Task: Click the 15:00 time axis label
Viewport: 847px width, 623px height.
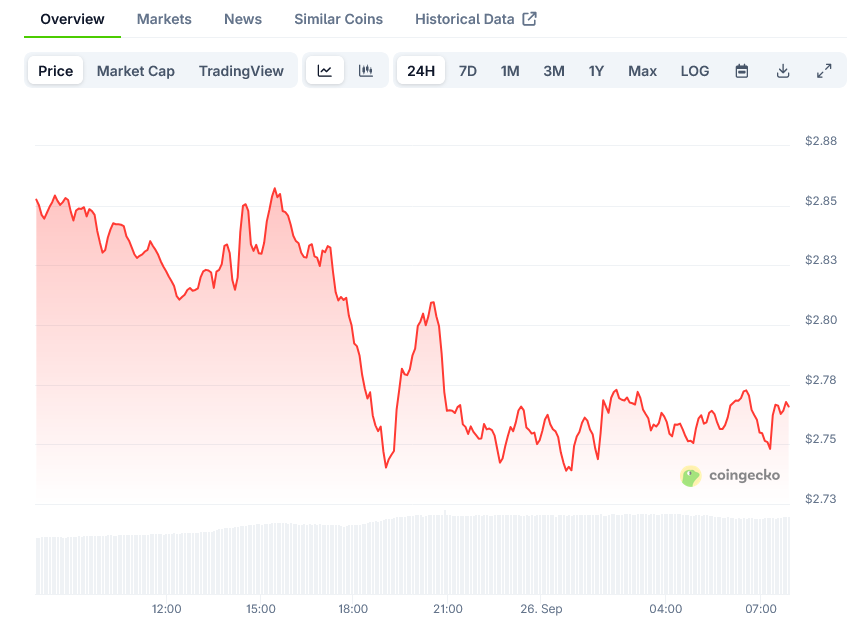Action: 261,609
